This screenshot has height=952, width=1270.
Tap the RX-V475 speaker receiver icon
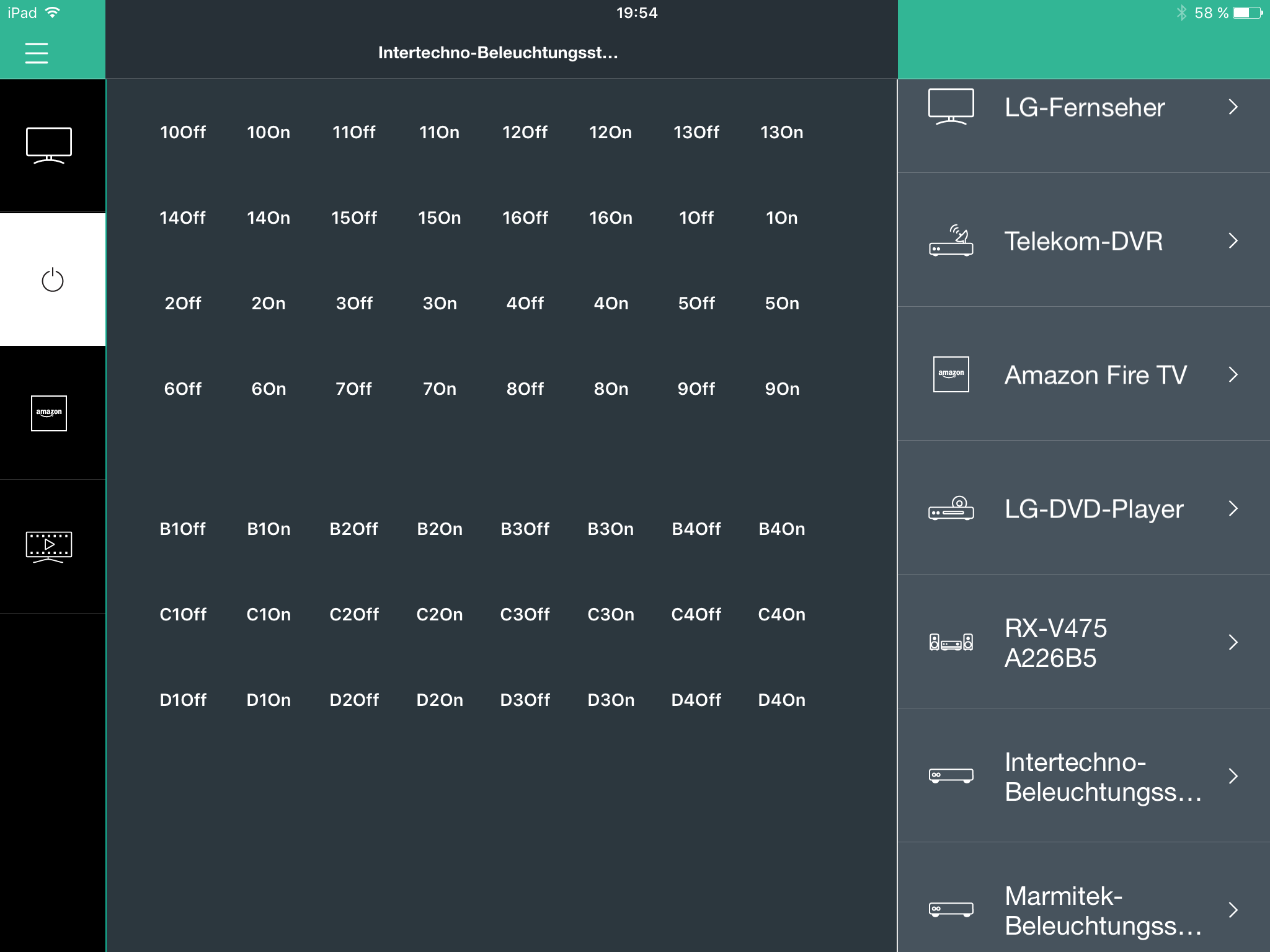click(x=951, y=642)
